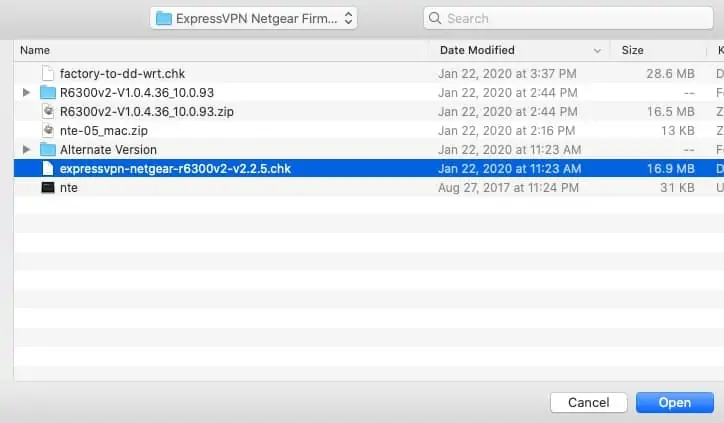Sort files by Date Modified column
The height and width of the screenshot is (423, 724).
[x=477, y=50]
